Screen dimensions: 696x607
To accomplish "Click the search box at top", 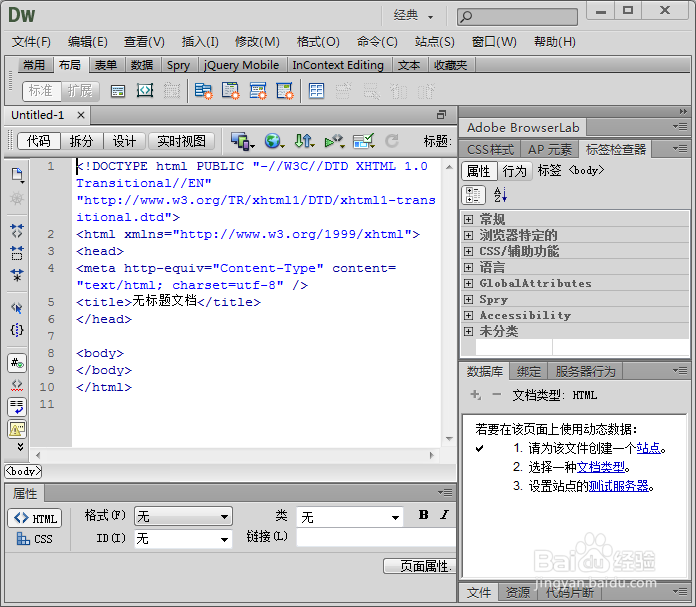I will pyautogui.click(x=517, y=17).
